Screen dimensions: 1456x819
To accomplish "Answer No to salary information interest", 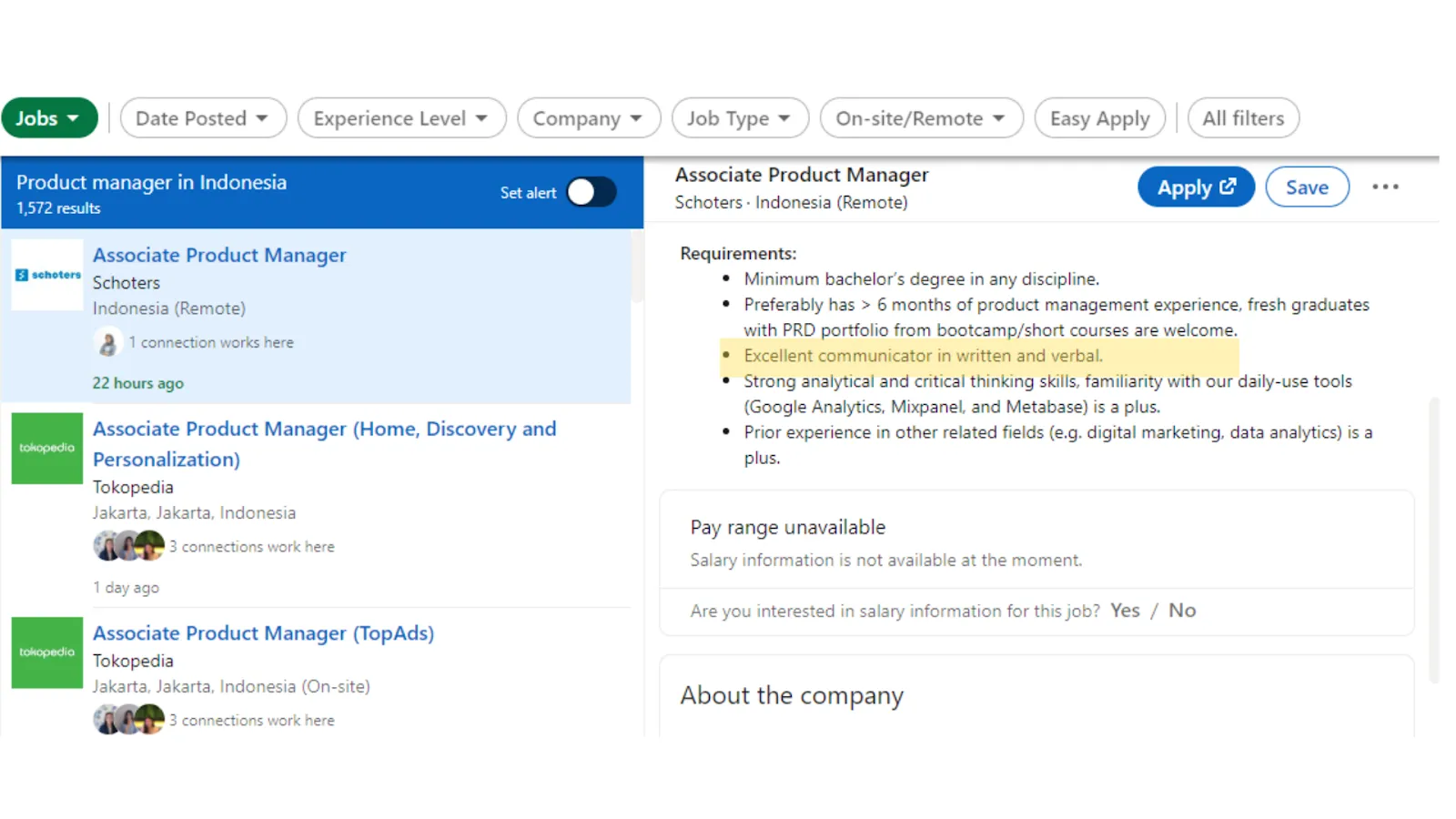I will (x=1181, y=611).
